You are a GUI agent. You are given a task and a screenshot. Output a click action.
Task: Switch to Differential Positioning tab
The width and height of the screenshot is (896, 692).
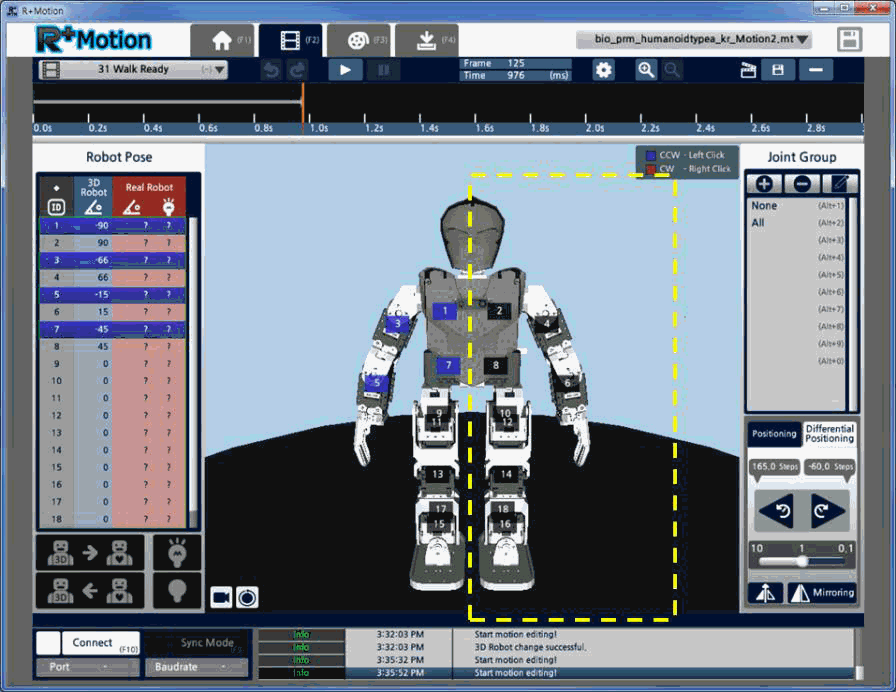(830, 434)
